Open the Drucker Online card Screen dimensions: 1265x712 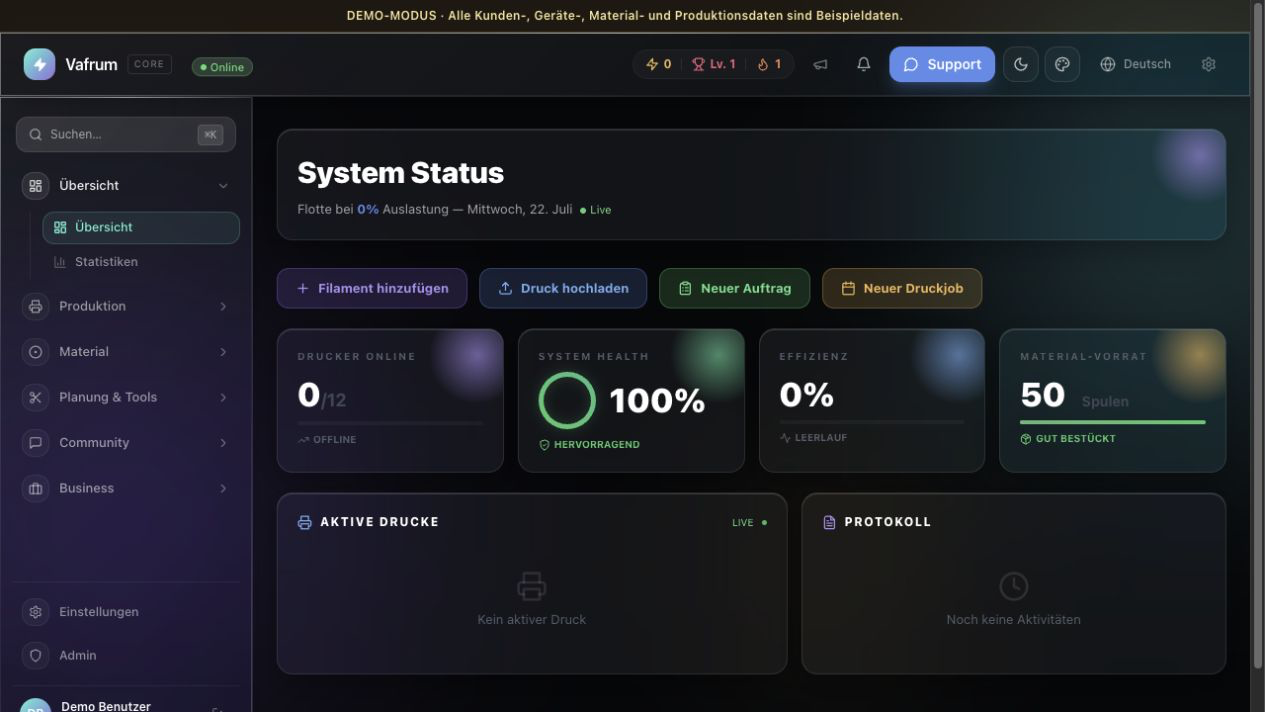tap(390, 400)
